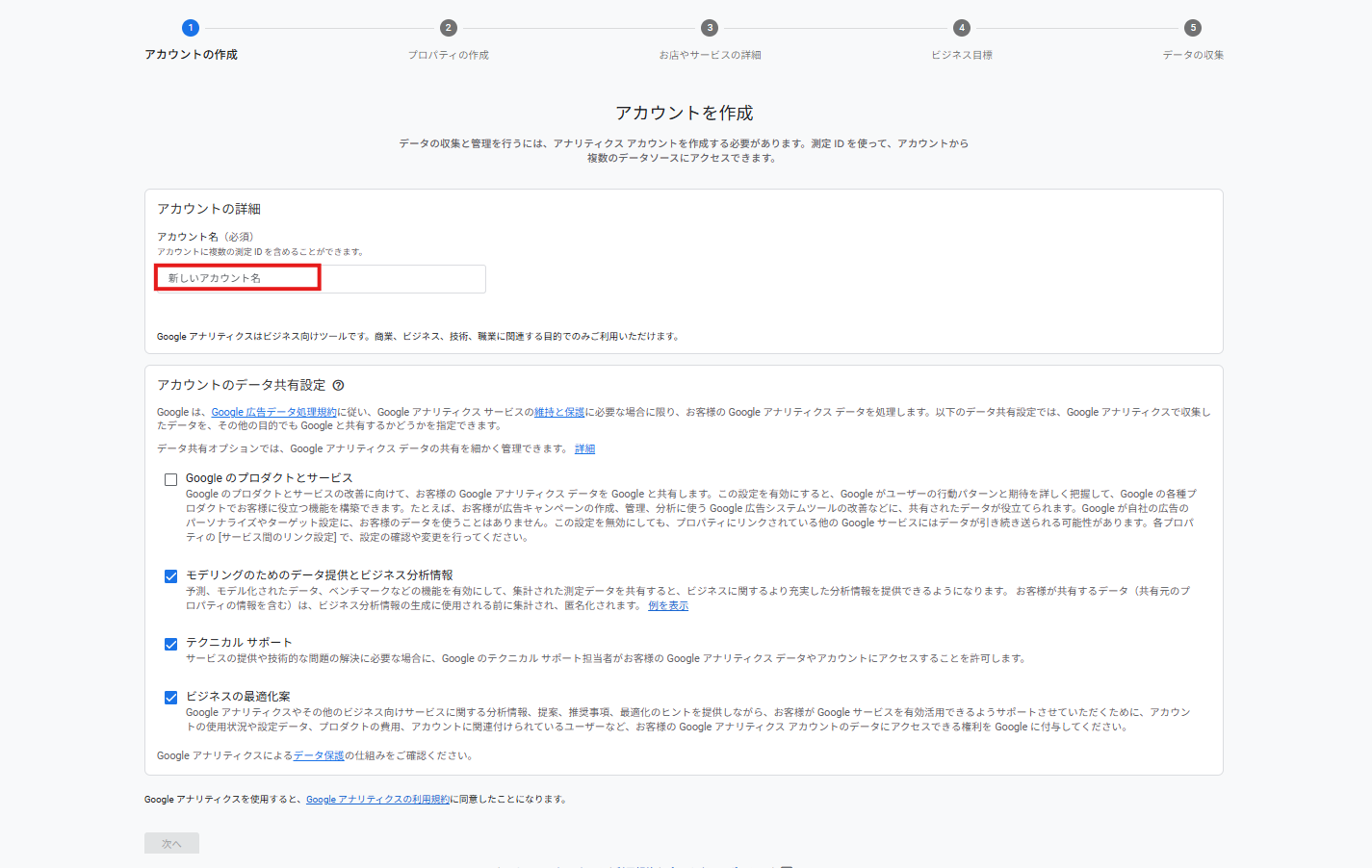The width and height of the screenshot is (1372, 868).
Task: Go to step 3 お店やサービスの詳細
Action: (x=710, y=28)
